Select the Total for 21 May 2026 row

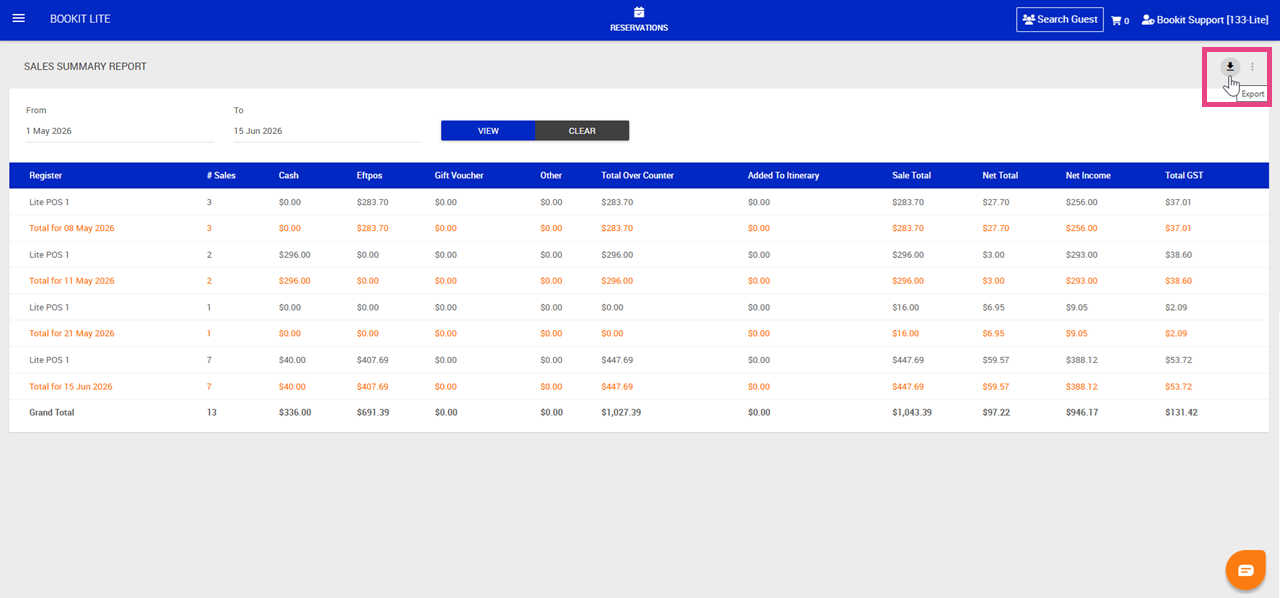(639, 333)
